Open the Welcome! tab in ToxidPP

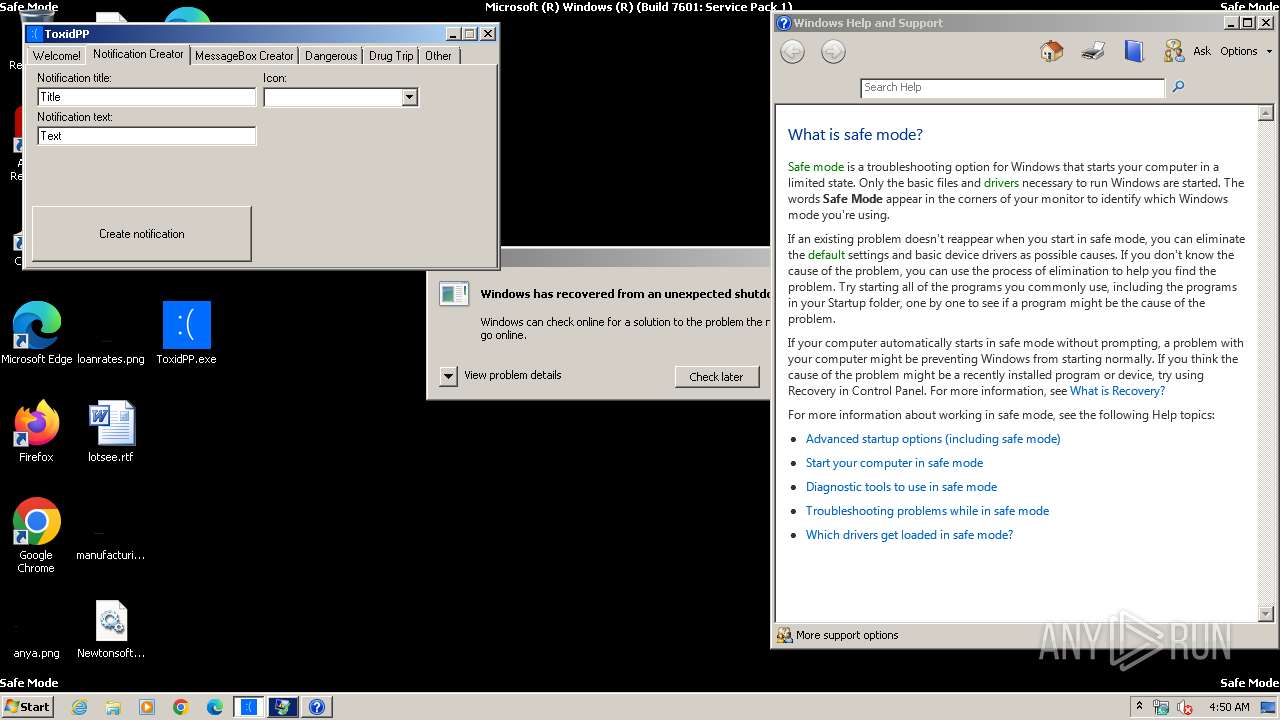point(57,56)
